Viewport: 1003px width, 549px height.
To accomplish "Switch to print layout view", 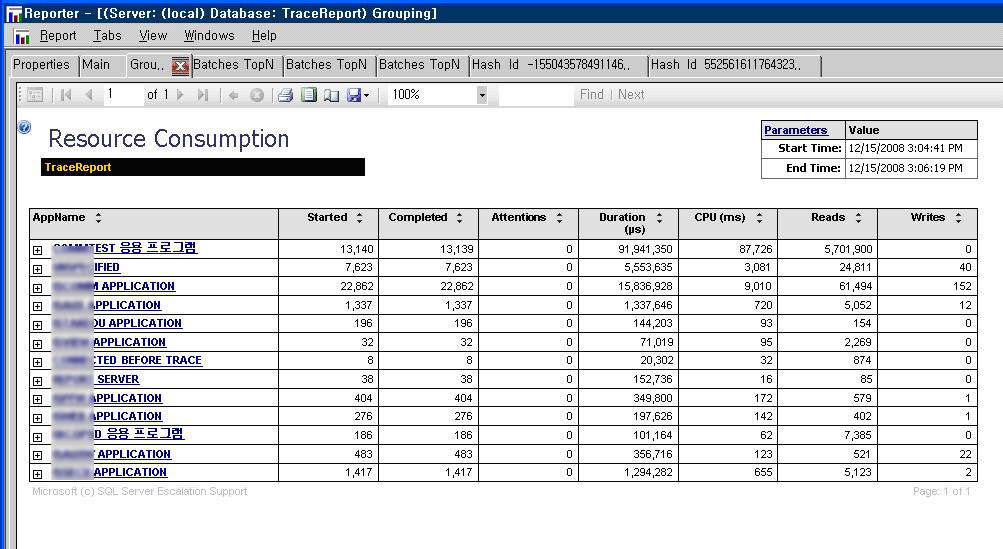I will pos(309,95).
